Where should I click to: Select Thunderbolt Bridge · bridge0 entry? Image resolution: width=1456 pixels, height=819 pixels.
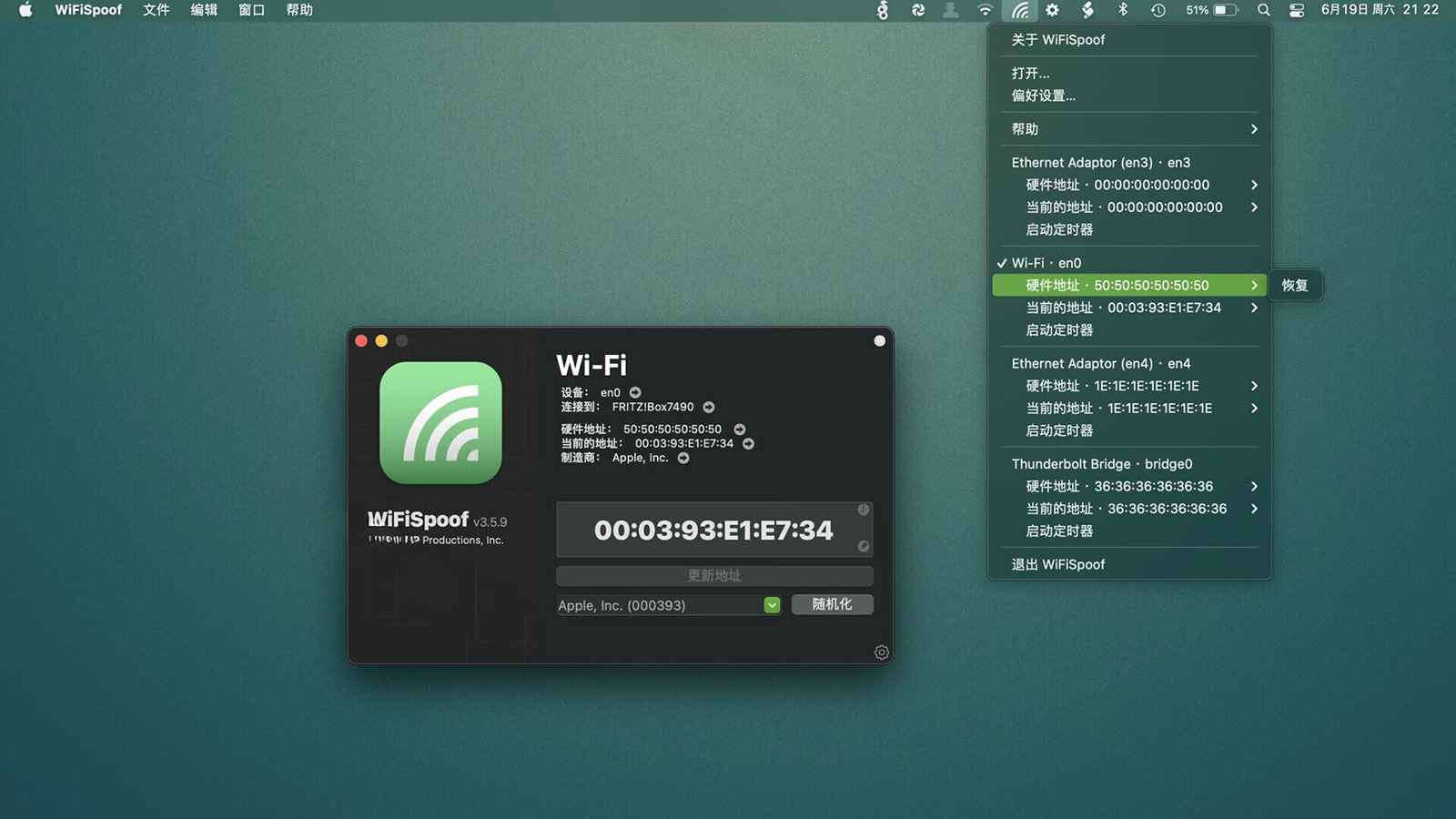[x=1129, y=464]
